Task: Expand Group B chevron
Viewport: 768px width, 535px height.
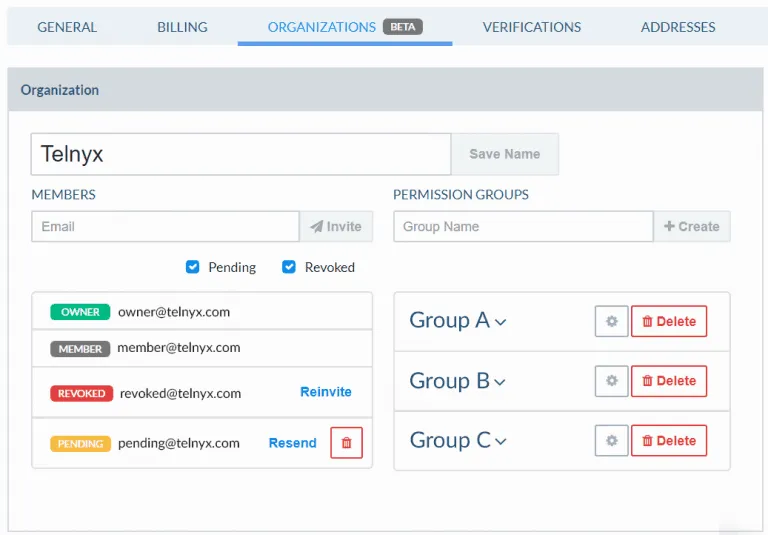Action: [500, 382]
